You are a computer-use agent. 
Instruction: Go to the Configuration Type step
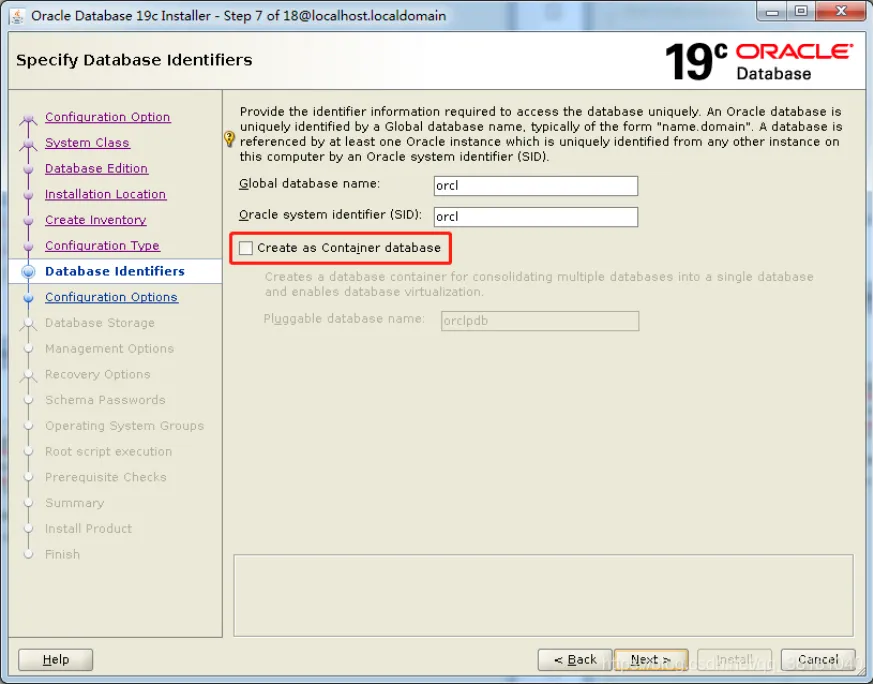pyautogui.click(x=102, y=245)
